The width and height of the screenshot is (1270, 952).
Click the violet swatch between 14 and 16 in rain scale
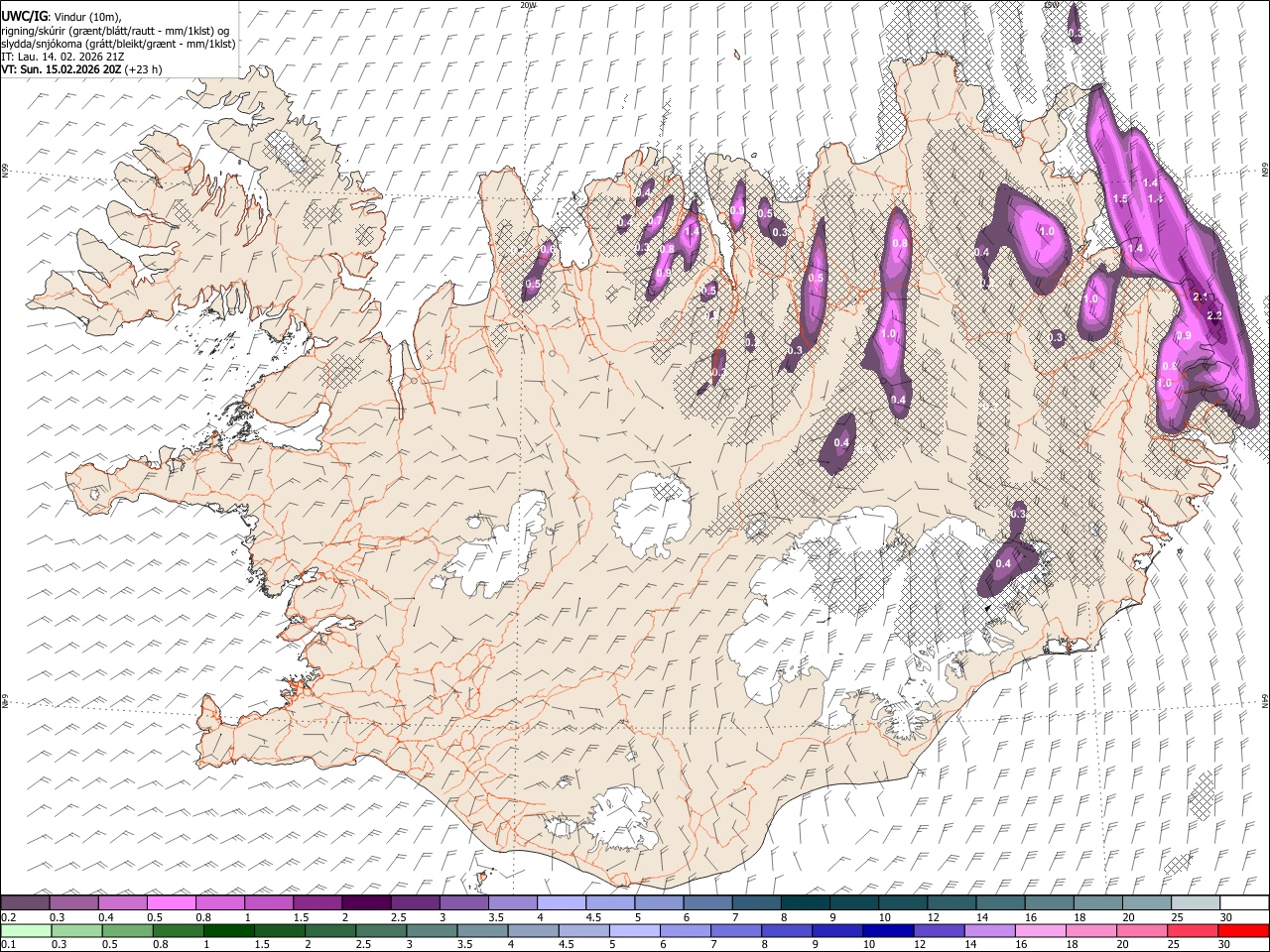[989, 930]
